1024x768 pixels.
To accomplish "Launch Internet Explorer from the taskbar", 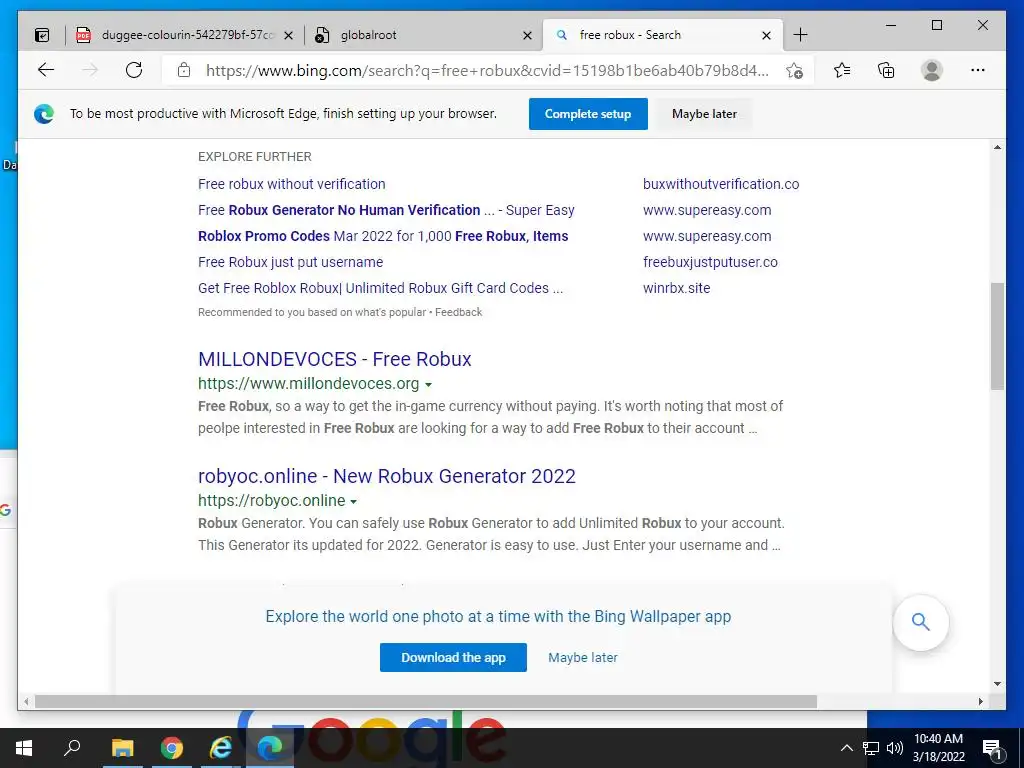I will click(x=221, y=748).
